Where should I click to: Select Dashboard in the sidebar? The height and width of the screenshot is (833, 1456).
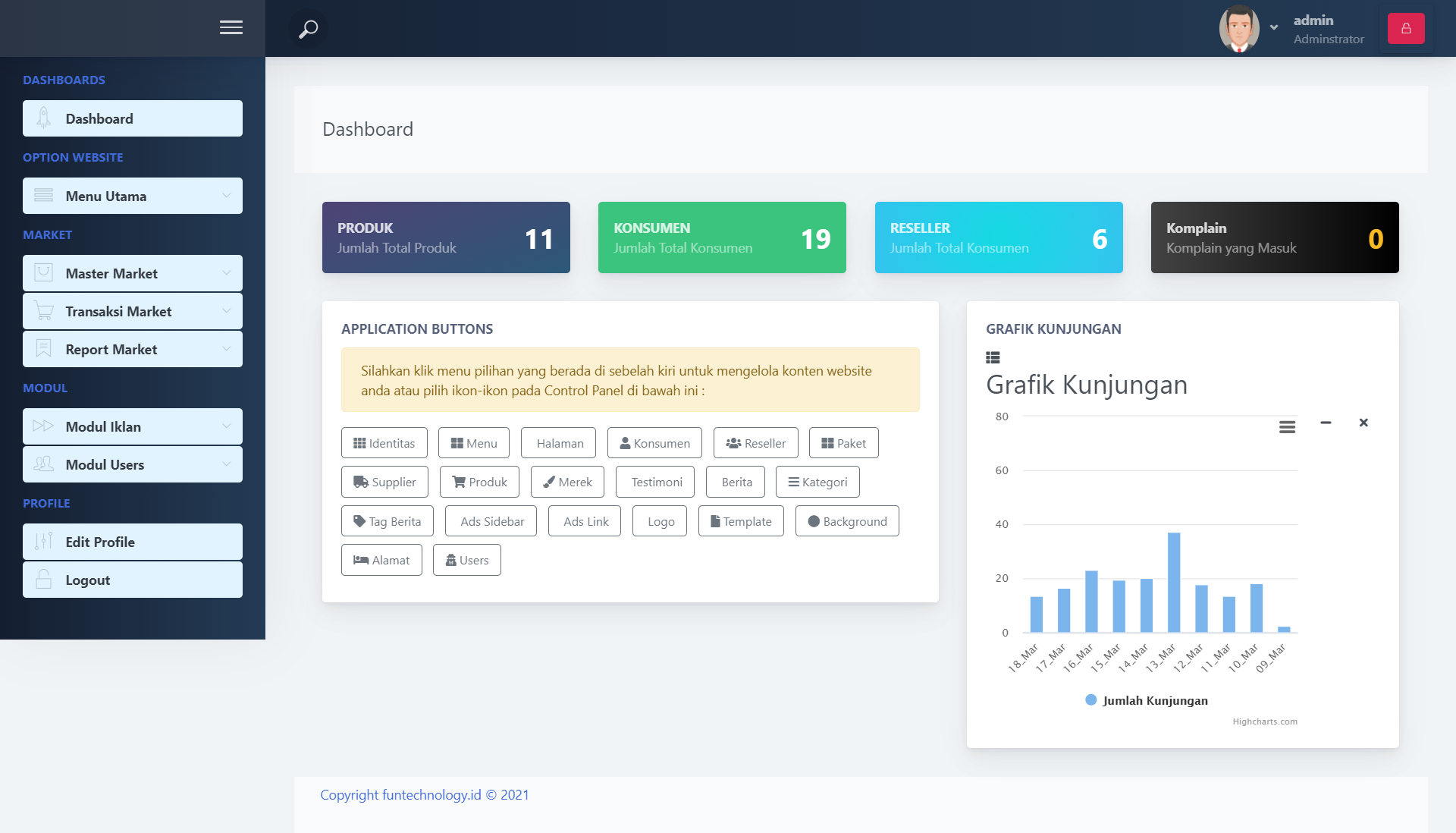[133, 118]
